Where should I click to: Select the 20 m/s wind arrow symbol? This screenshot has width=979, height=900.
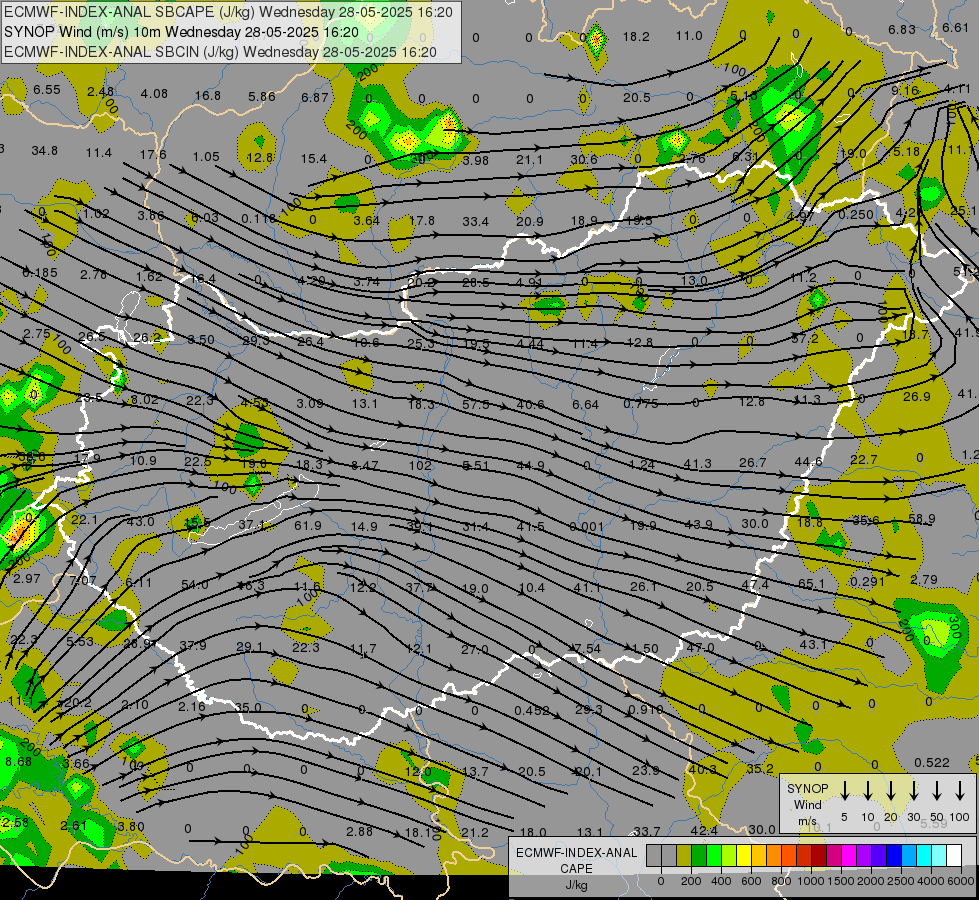click(891, 791)
